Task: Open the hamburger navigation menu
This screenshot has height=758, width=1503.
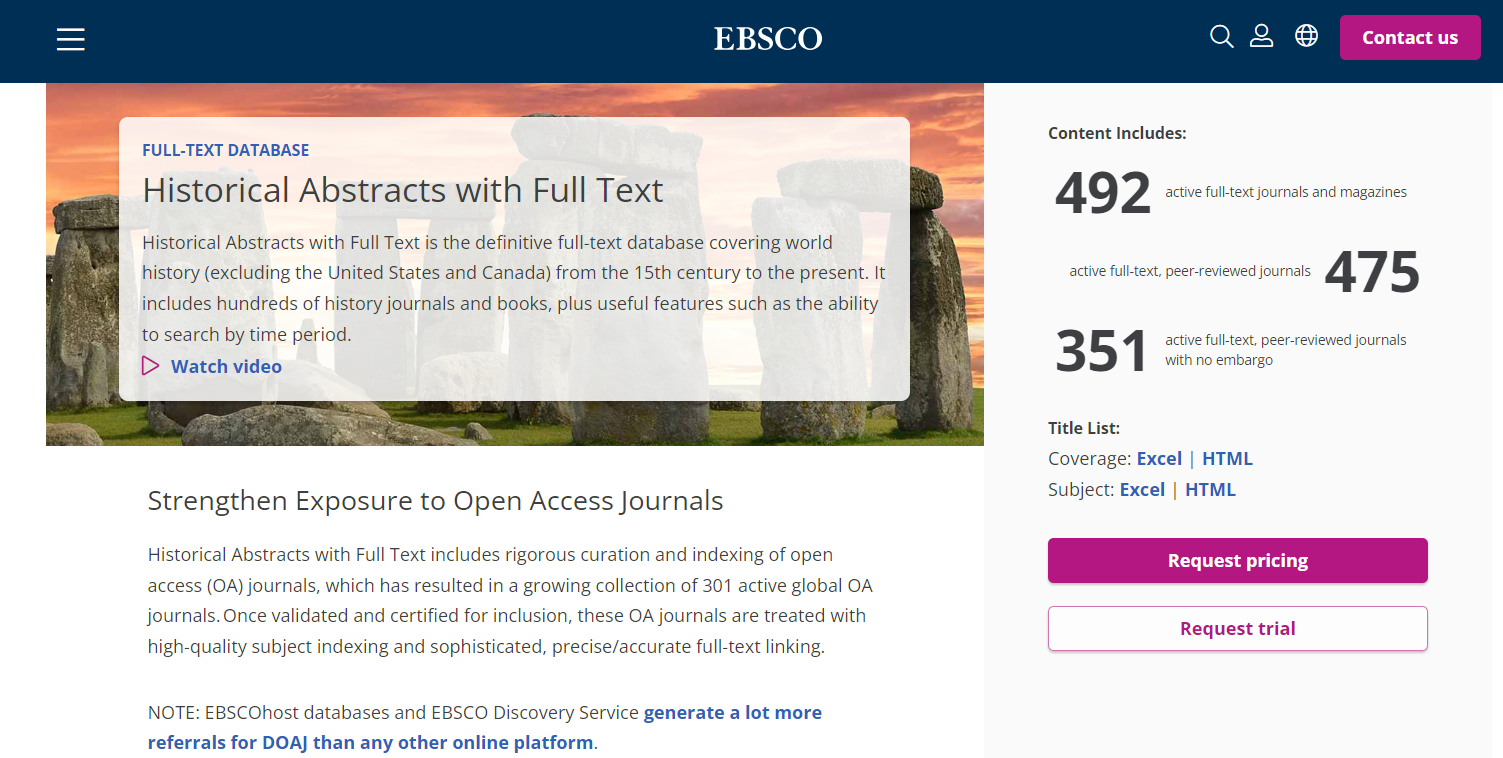Action: click(x=70, y=39)
